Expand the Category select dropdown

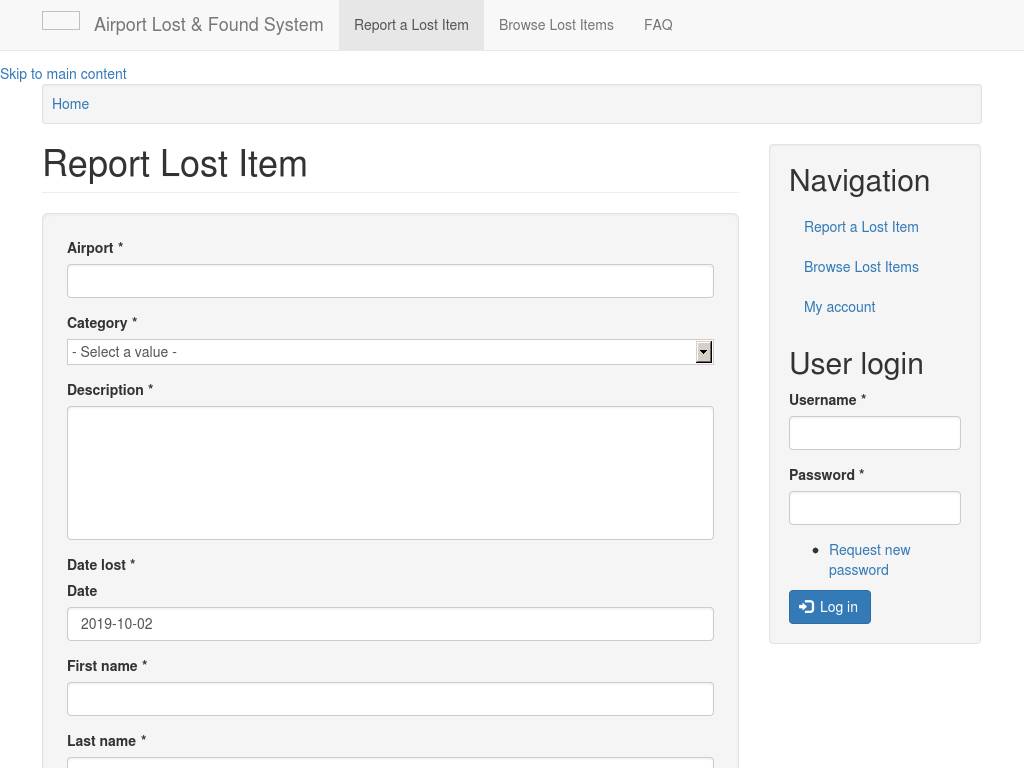[380, 352]
